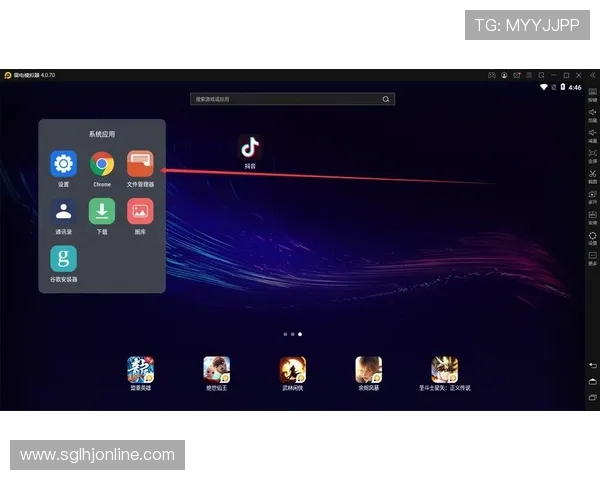
Task: Launch the 武林闲侠 game in the dock
Action: pyautogui.click(x=293, y=370)
